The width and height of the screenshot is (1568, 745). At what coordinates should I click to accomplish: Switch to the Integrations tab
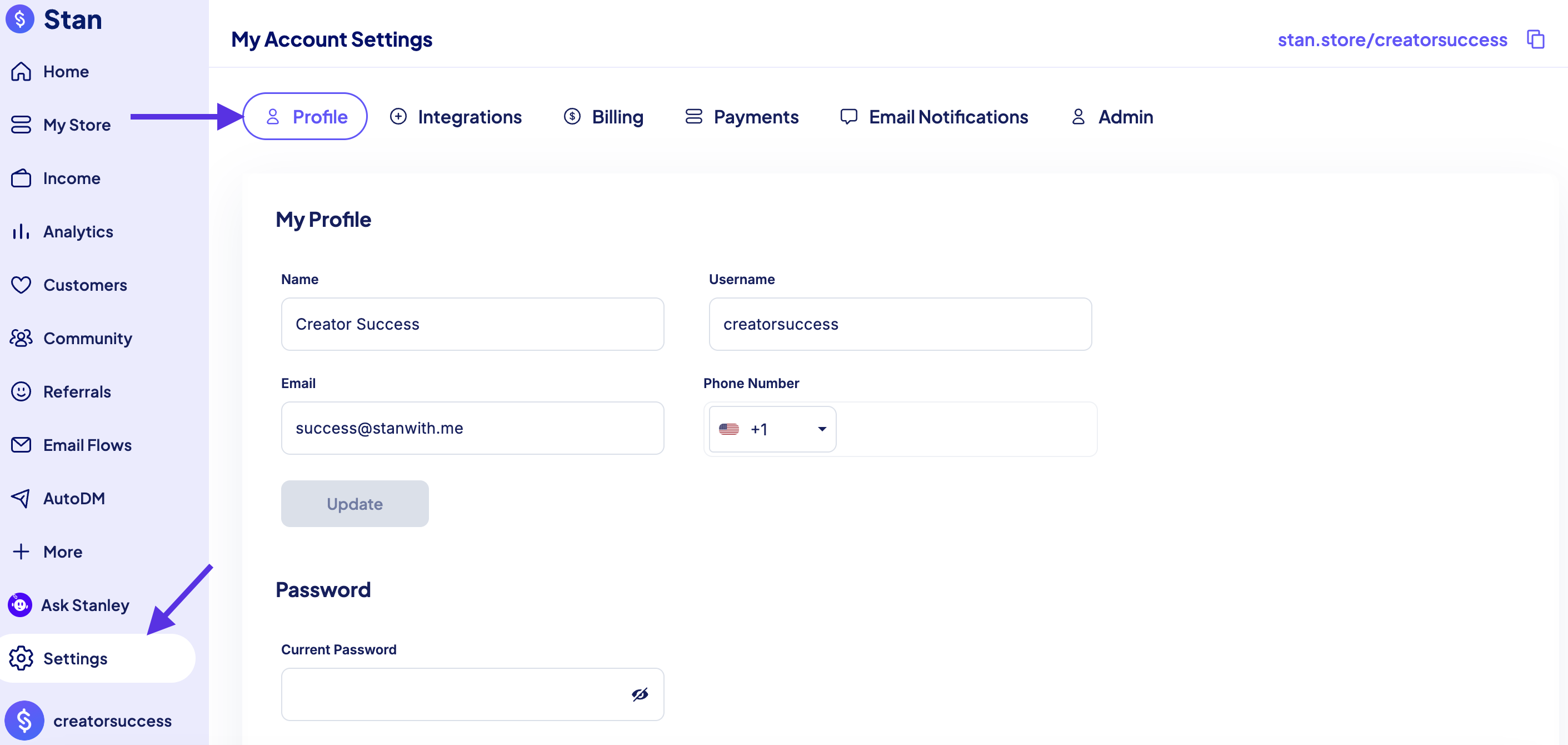point(455,116)
